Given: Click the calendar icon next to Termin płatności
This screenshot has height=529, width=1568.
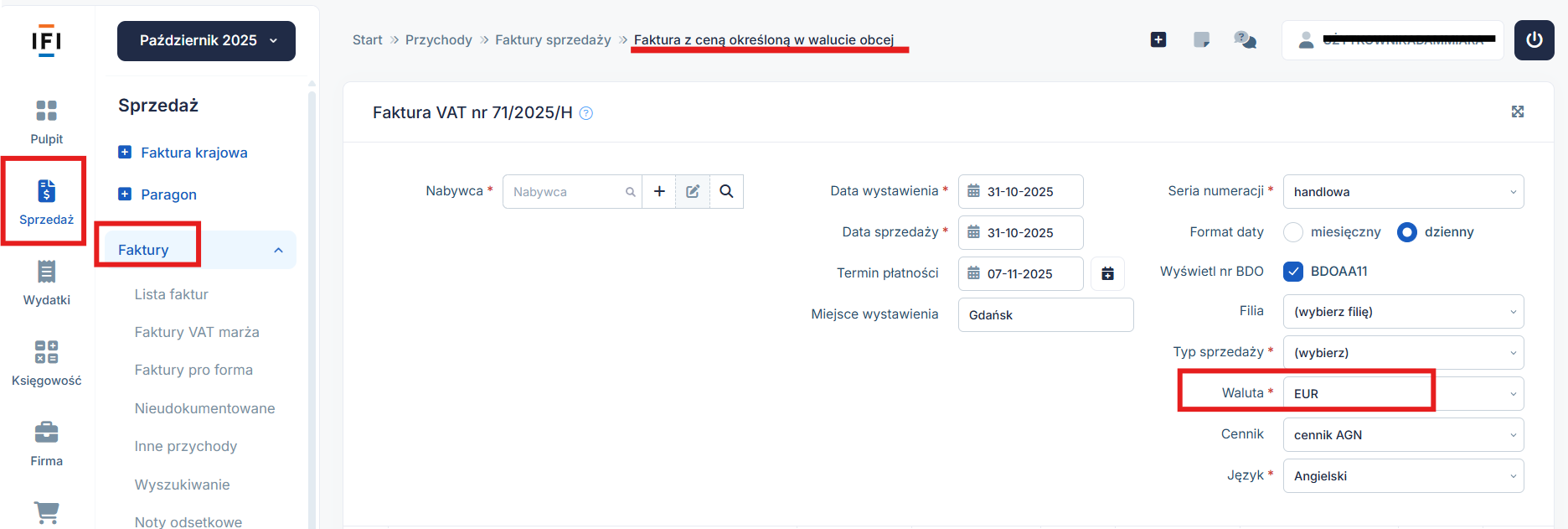Looking at the screenshot, I should 1107,273.
